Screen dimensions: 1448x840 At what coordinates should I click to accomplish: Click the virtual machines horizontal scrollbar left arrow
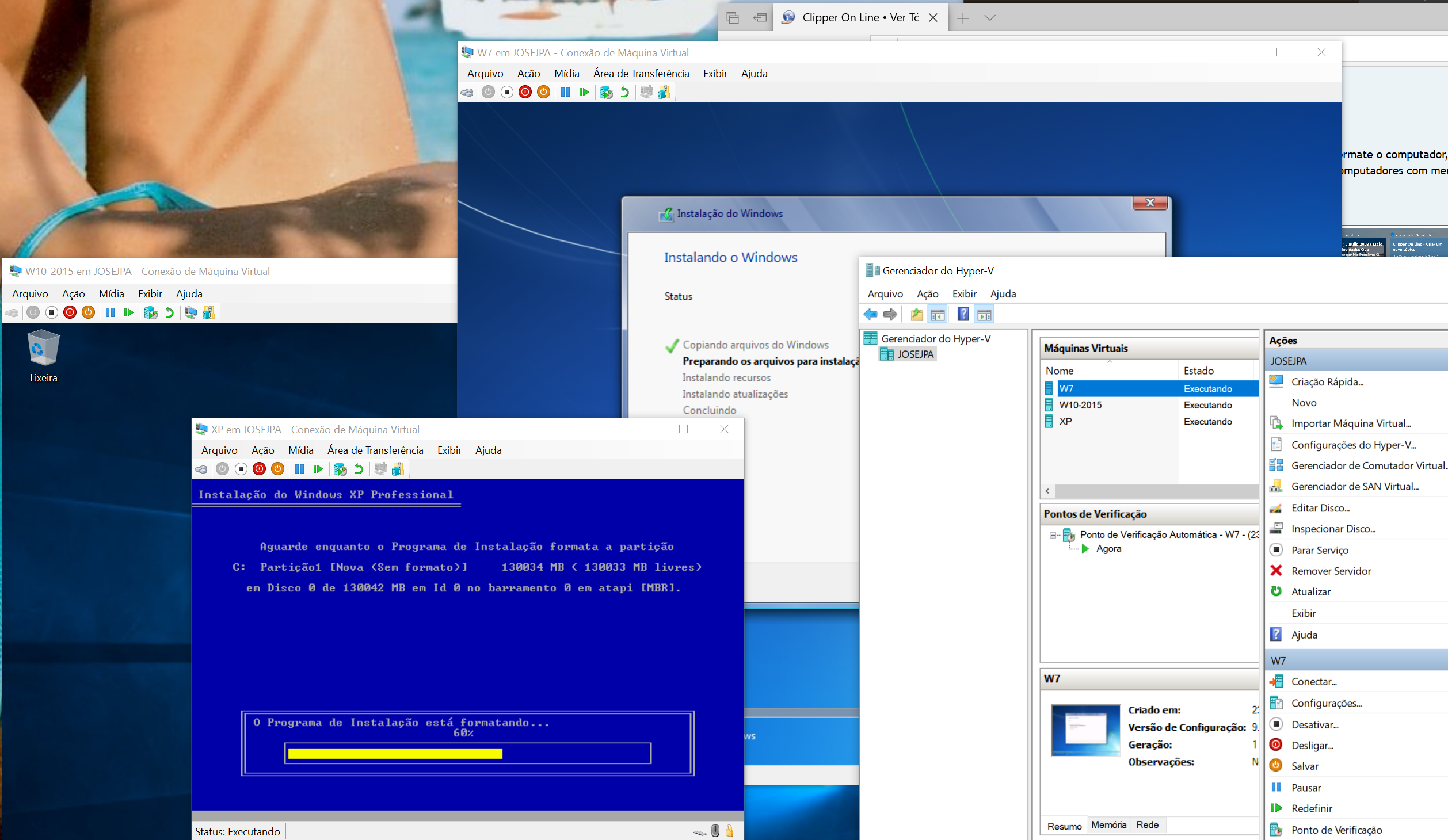click(1047, 491)
